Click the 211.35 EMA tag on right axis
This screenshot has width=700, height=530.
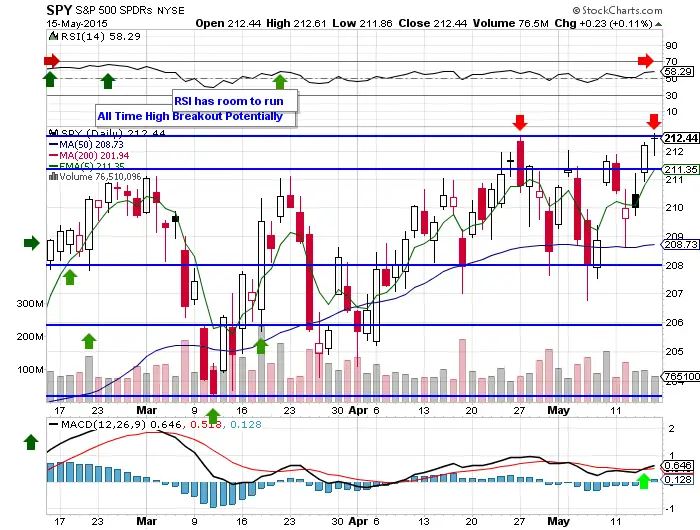pyautogui.click(x=681, y=170)
